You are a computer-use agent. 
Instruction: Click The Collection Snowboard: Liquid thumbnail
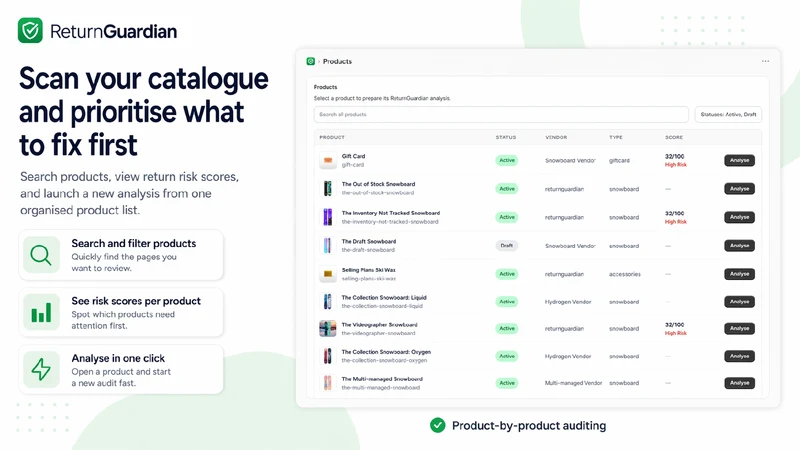(x=328, y=302)
